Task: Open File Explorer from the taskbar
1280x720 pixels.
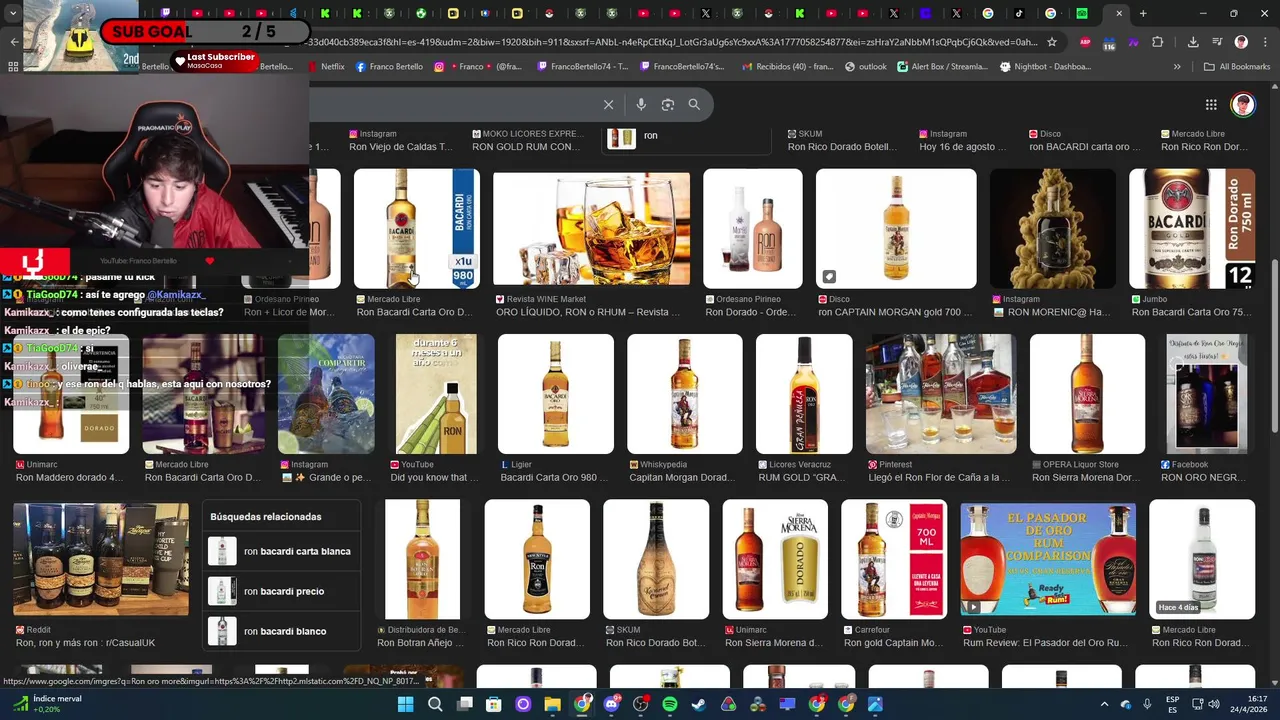Action: (x=552, y=704)
